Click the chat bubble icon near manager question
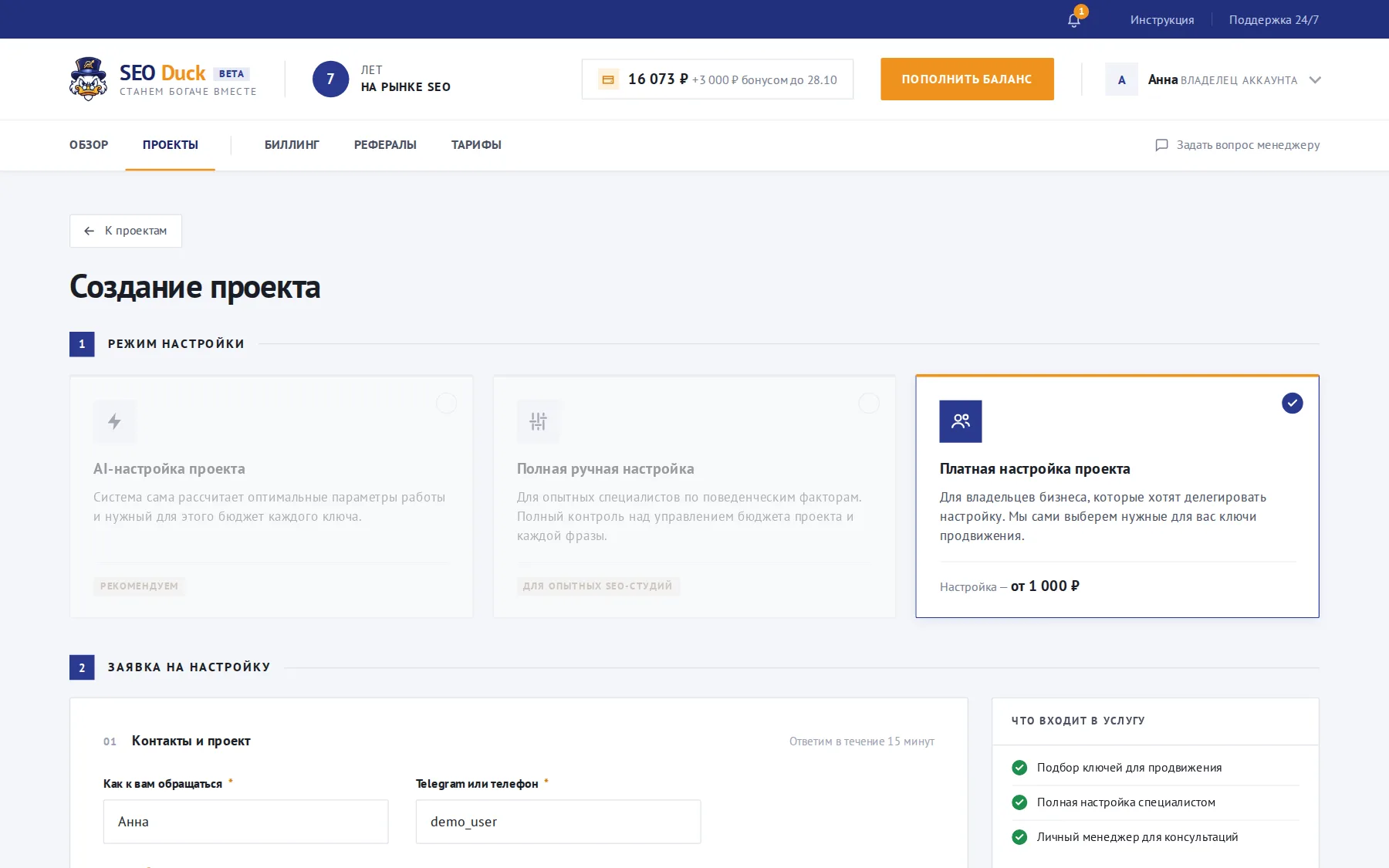 (x=1161, y=145)
